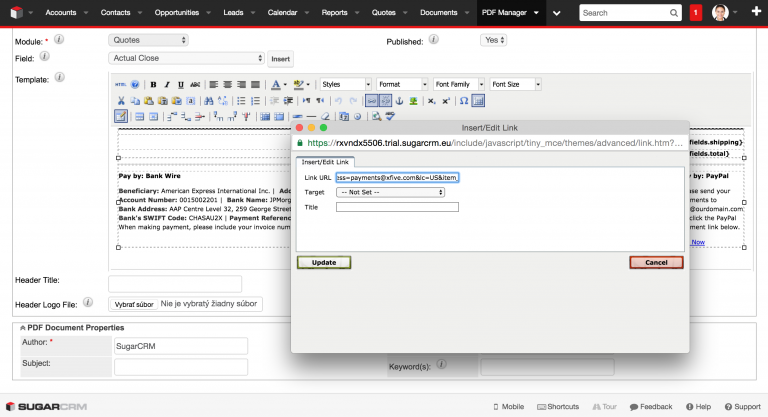Toggle bold formatting in template editor

click(x=153, y=84)
